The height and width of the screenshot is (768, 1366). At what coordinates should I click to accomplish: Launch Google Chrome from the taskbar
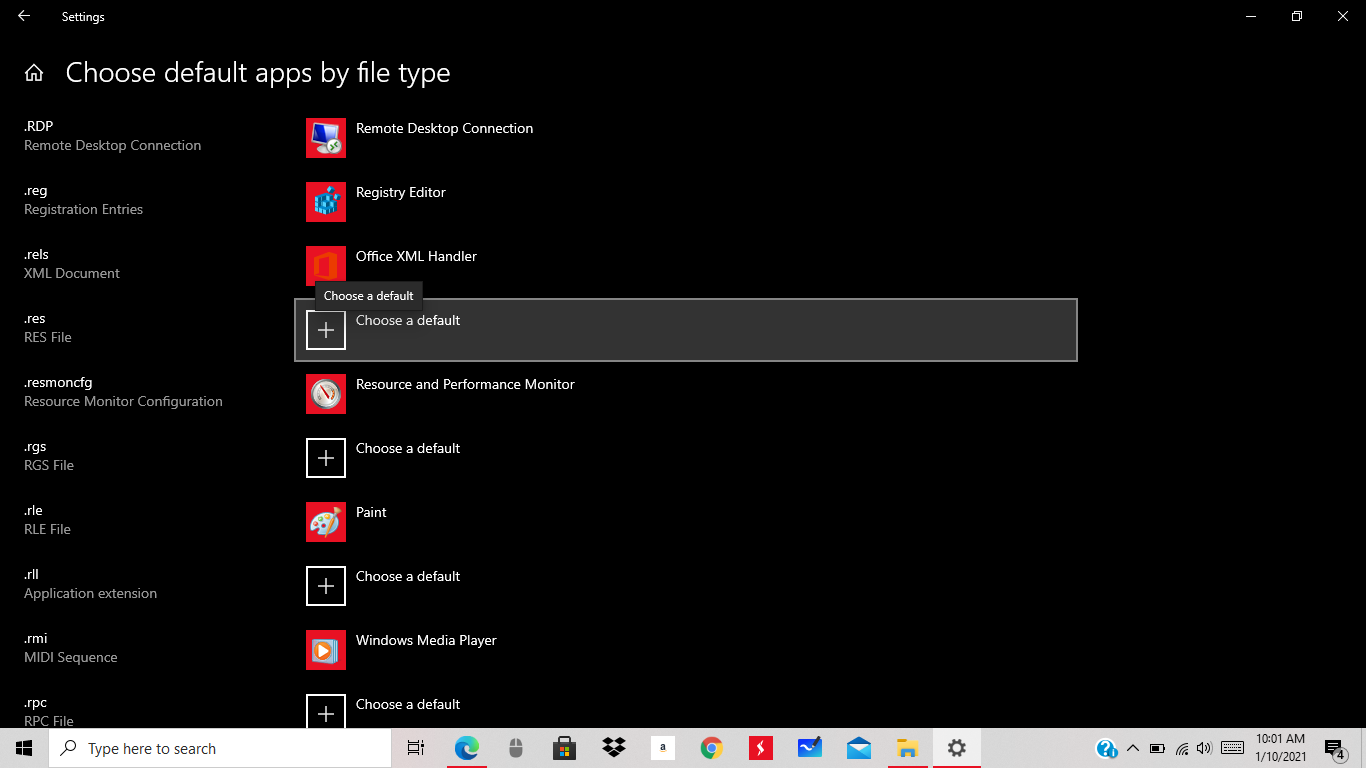(x=712, y=748)
